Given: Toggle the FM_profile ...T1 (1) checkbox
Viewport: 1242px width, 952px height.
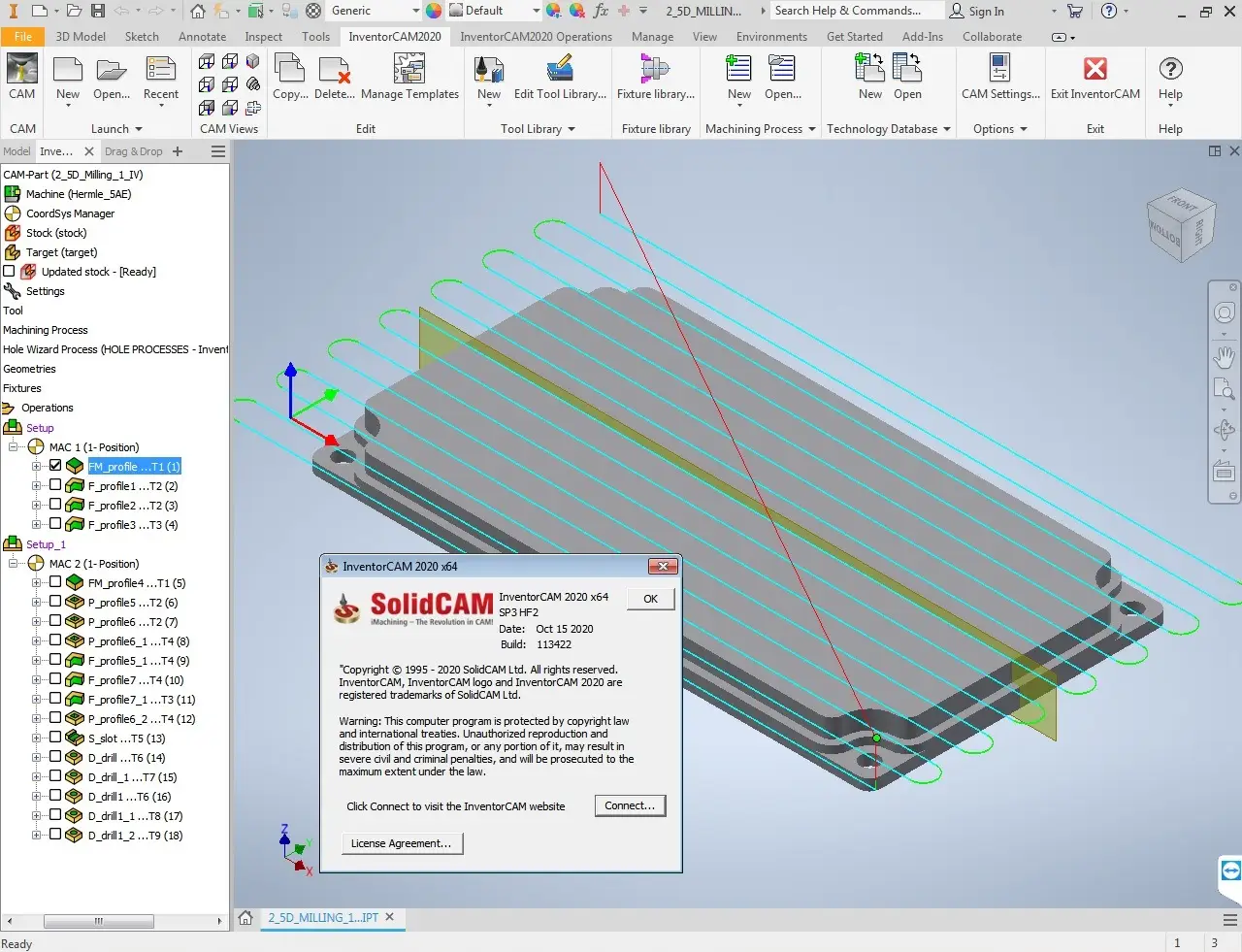Looking at the screenshot, I should coord(55,466).
